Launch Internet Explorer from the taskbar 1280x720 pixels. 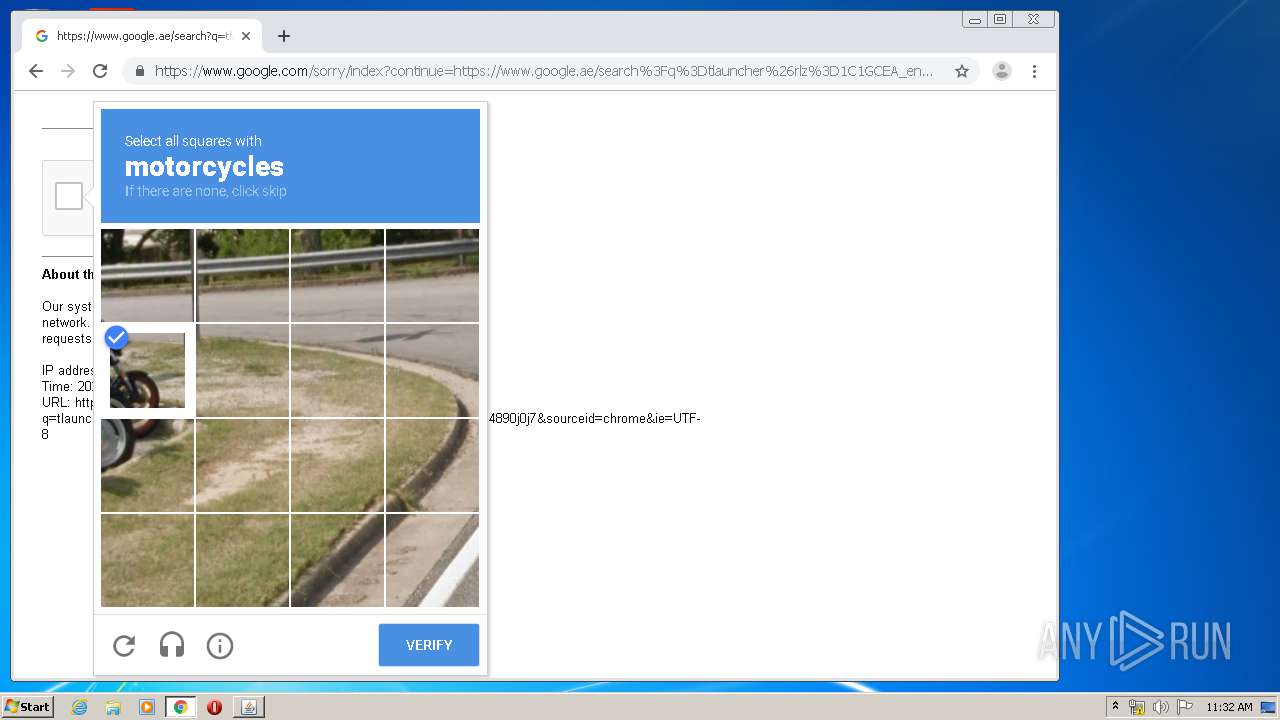click(x=79, y=707)
